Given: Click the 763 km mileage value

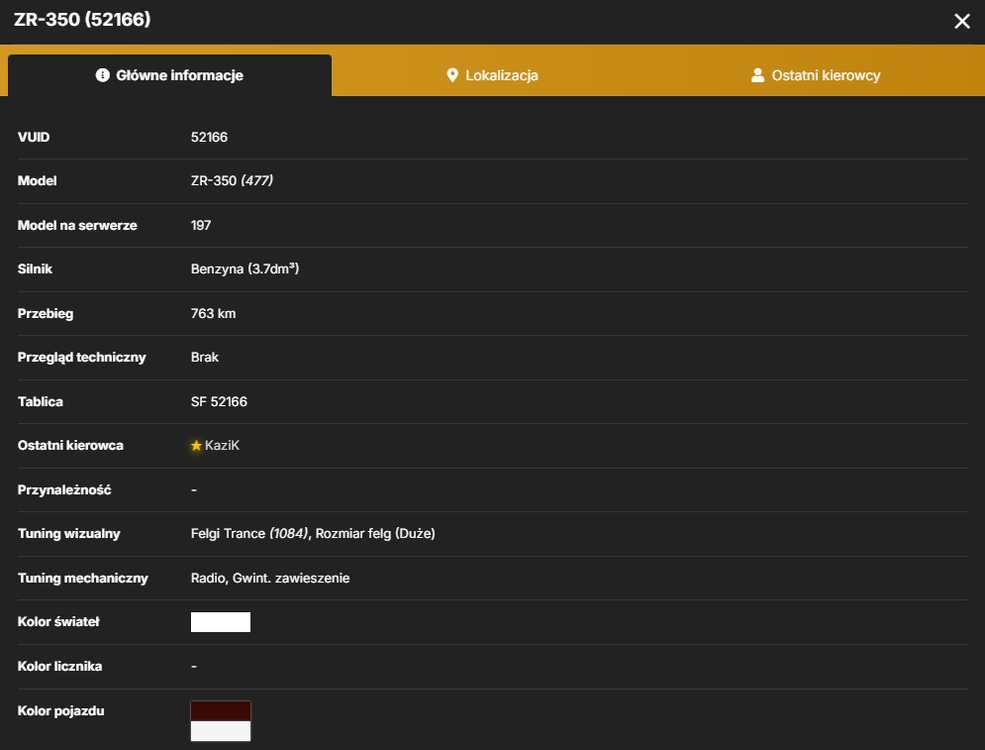Looking at the screenshot, I should [x=214, y=313].
